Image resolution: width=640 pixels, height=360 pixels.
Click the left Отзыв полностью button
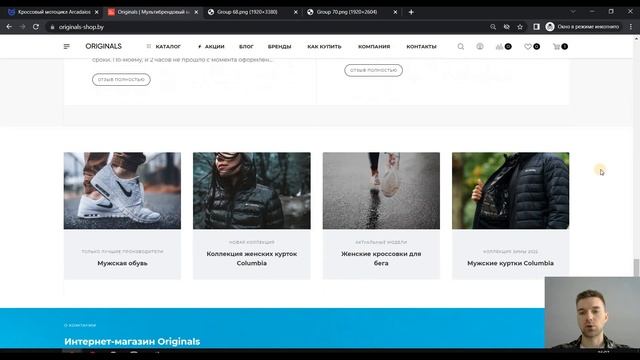point(121,80)
